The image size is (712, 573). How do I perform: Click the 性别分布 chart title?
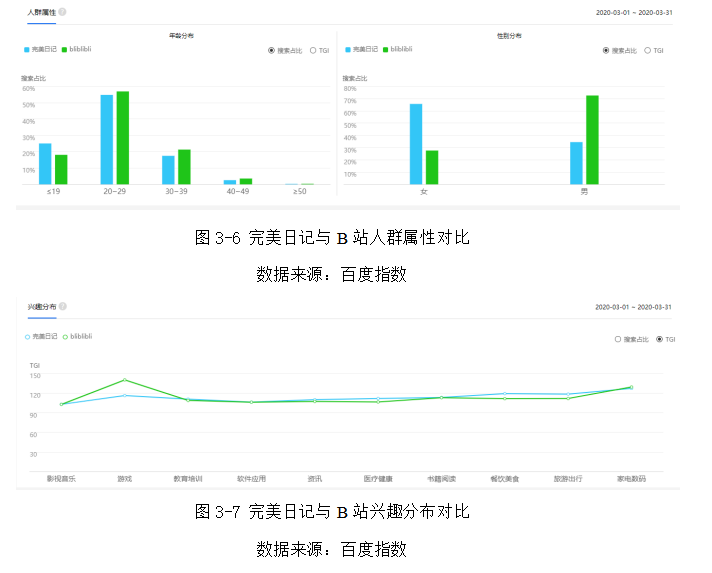point(509,35)
